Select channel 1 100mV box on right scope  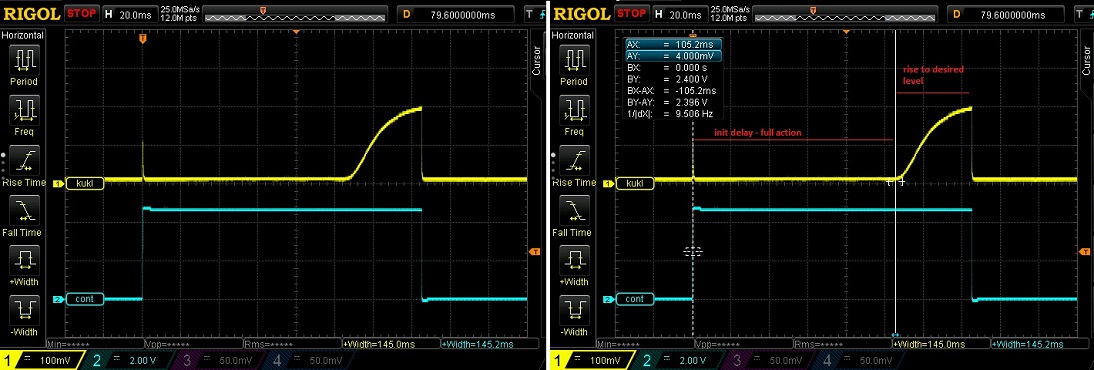click(592, 360)
